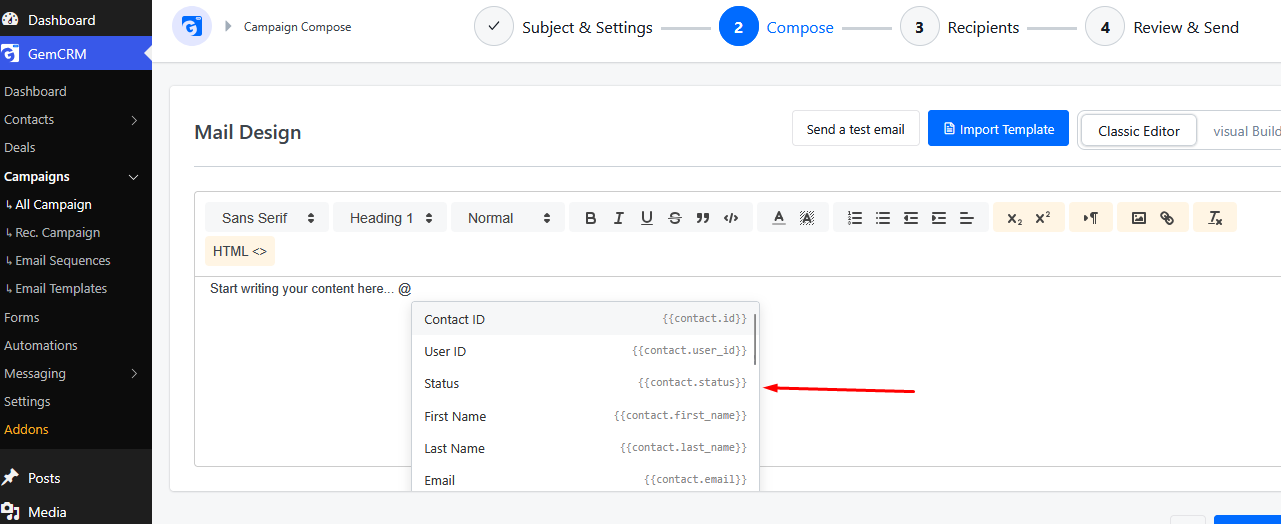Switch to the visual Builder tab
This screenshot has width=1281, height=524.
point(1246,131)
